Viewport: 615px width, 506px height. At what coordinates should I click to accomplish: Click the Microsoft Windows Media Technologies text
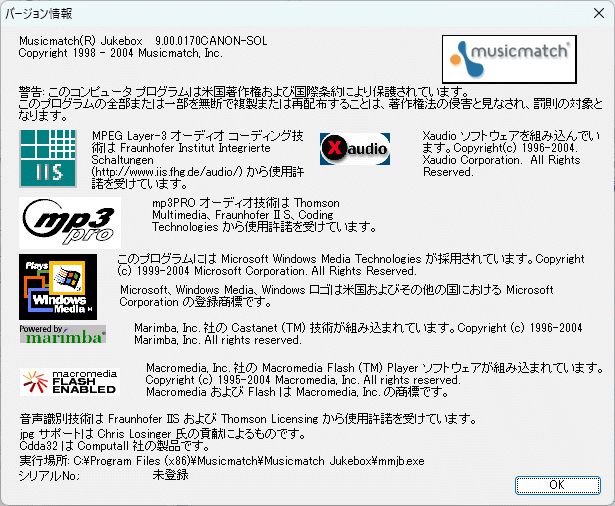pos(351,265)
